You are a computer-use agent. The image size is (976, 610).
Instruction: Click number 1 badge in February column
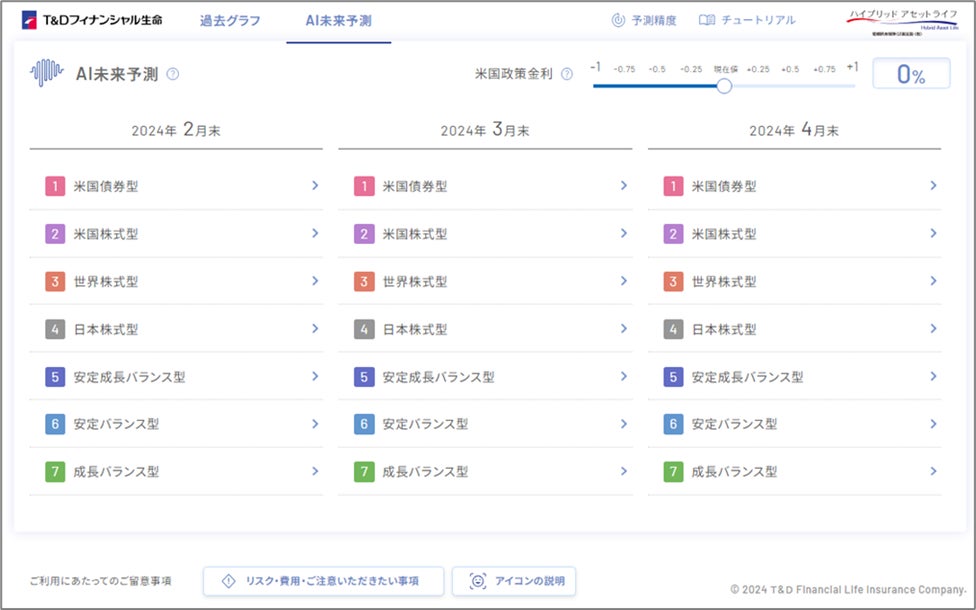tap(54, 186)
